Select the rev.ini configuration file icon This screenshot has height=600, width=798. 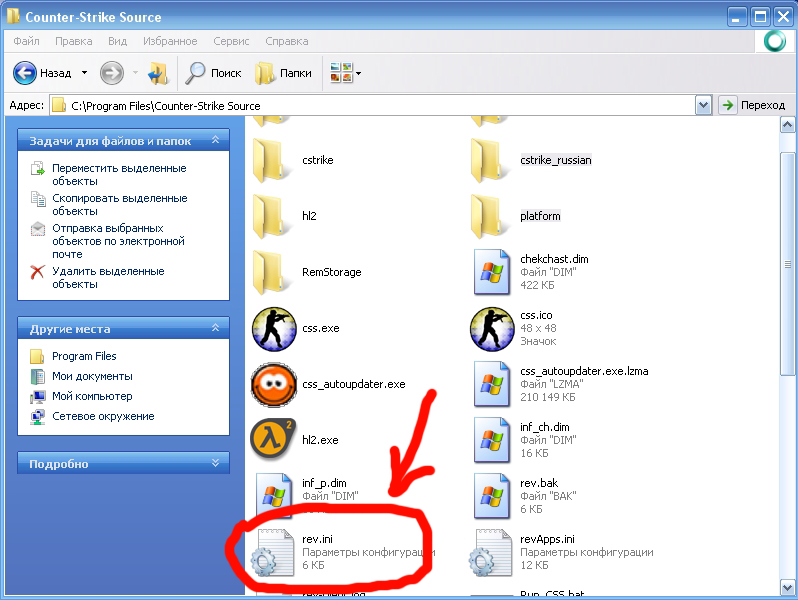[272, 553]
